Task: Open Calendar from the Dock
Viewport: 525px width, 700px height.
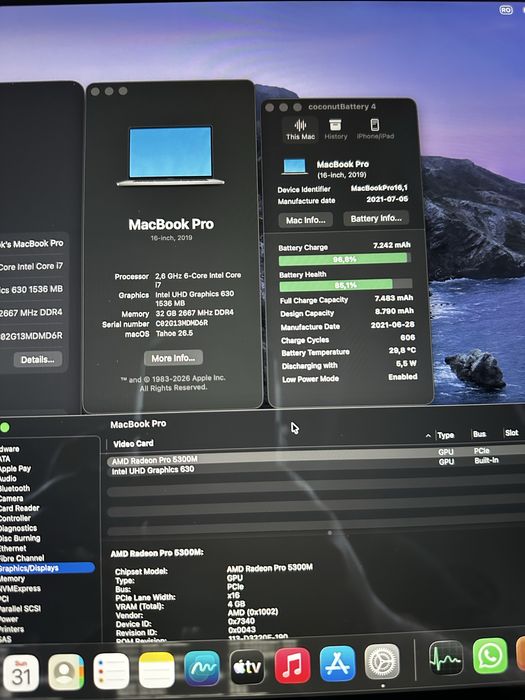Action: point(21,673)
